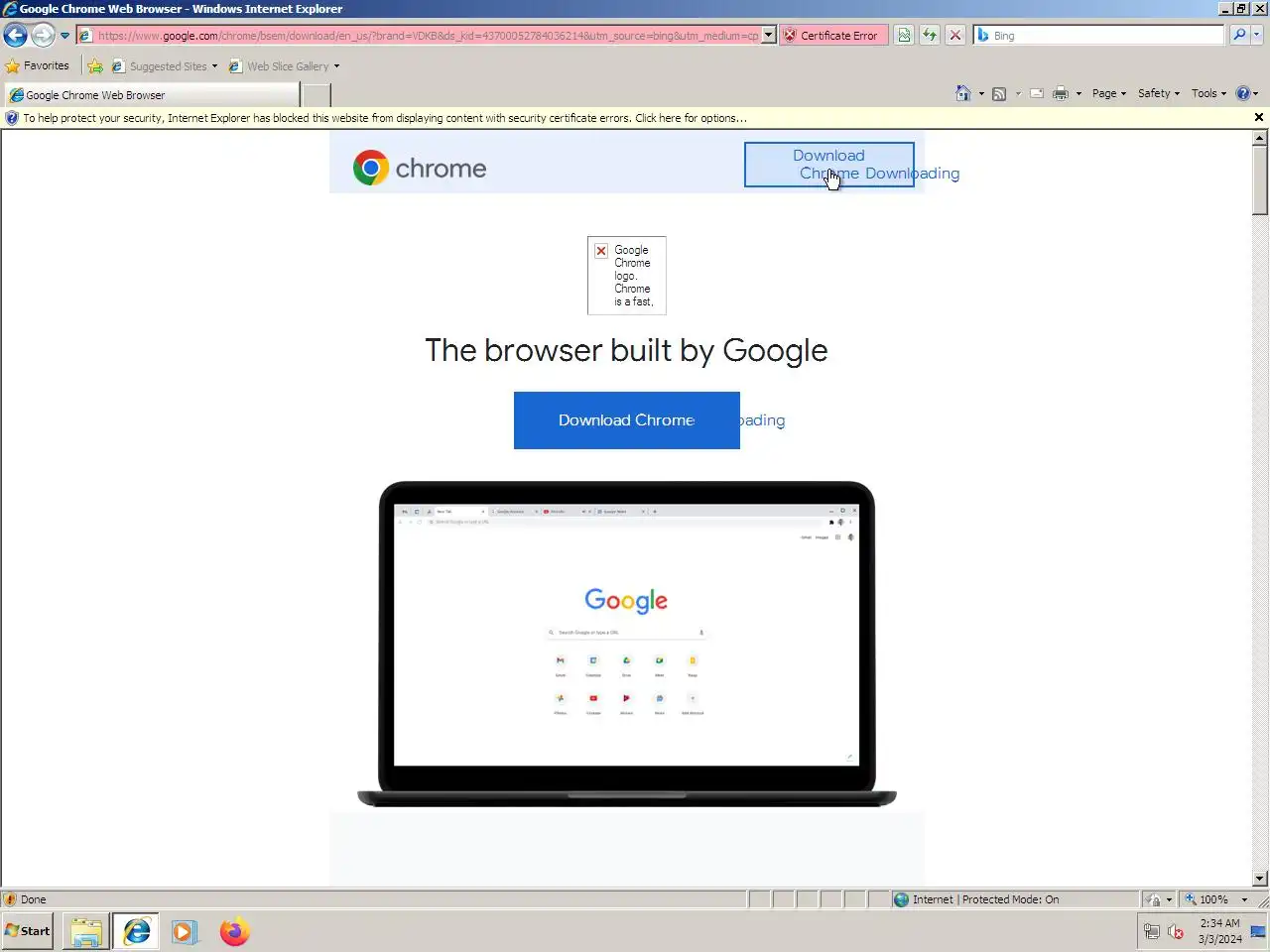Click the muted volume tray icon
This screenshot has width=1270, height=952.
tap(1176, 931)
